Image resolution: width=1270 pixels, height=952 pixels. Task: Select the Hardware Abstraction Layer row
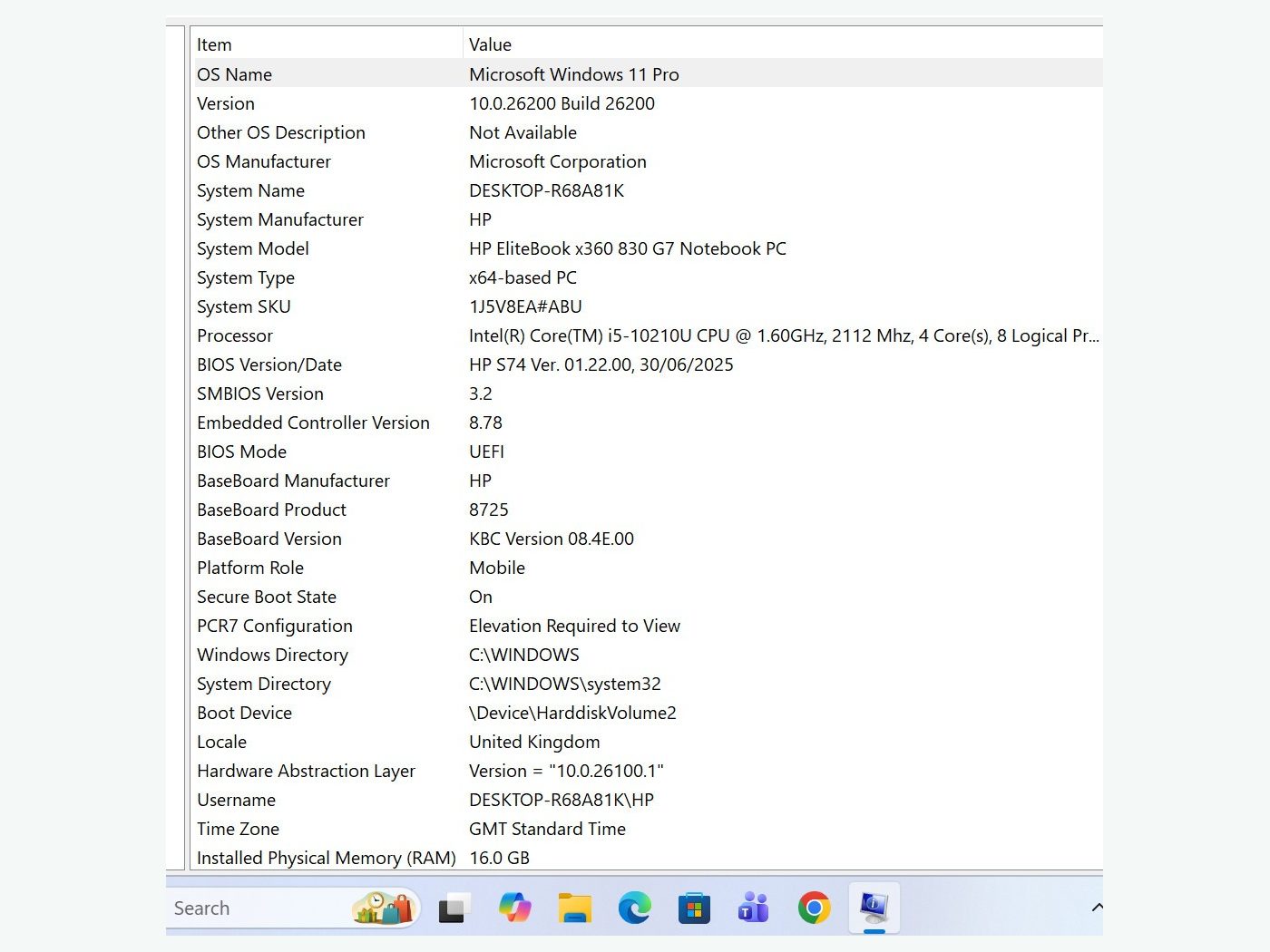tap(648, 771)
